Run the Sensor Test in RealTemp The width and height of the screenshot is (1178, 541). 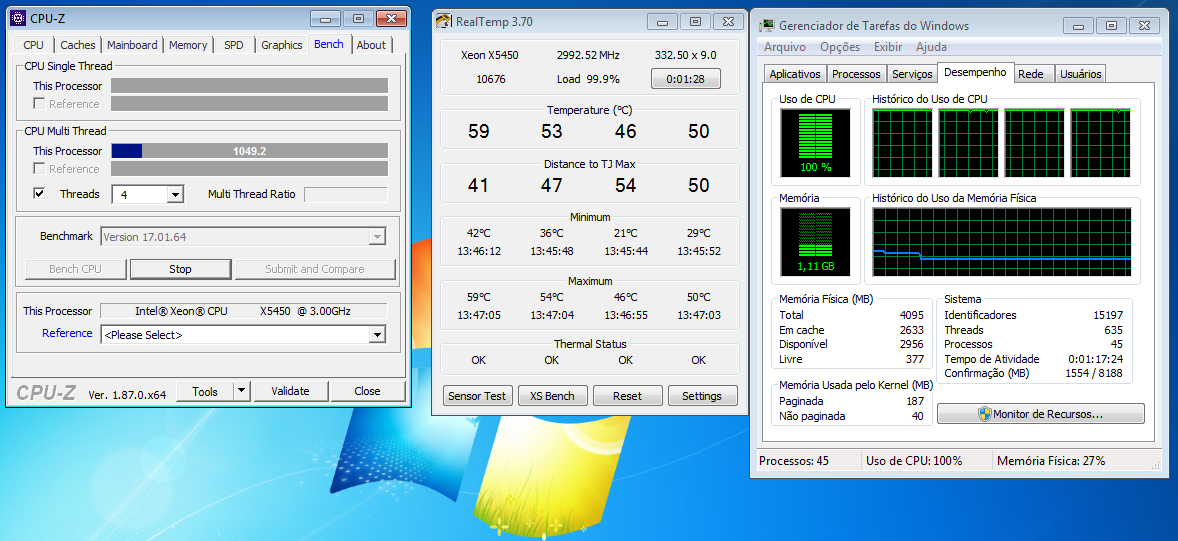click(x=479, y=396)
